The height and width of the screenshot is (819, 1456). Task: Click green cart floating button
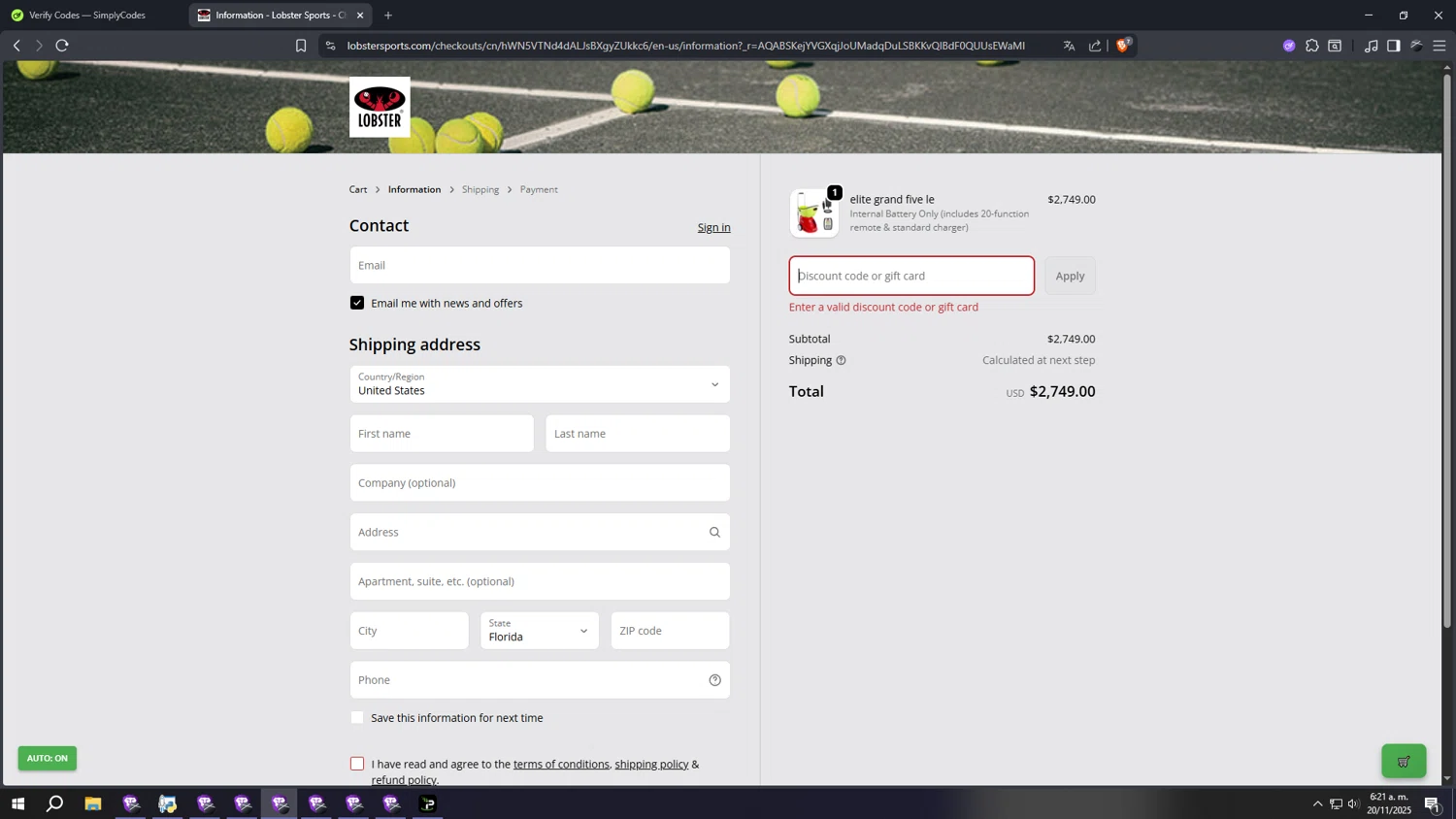point(1404,762)
